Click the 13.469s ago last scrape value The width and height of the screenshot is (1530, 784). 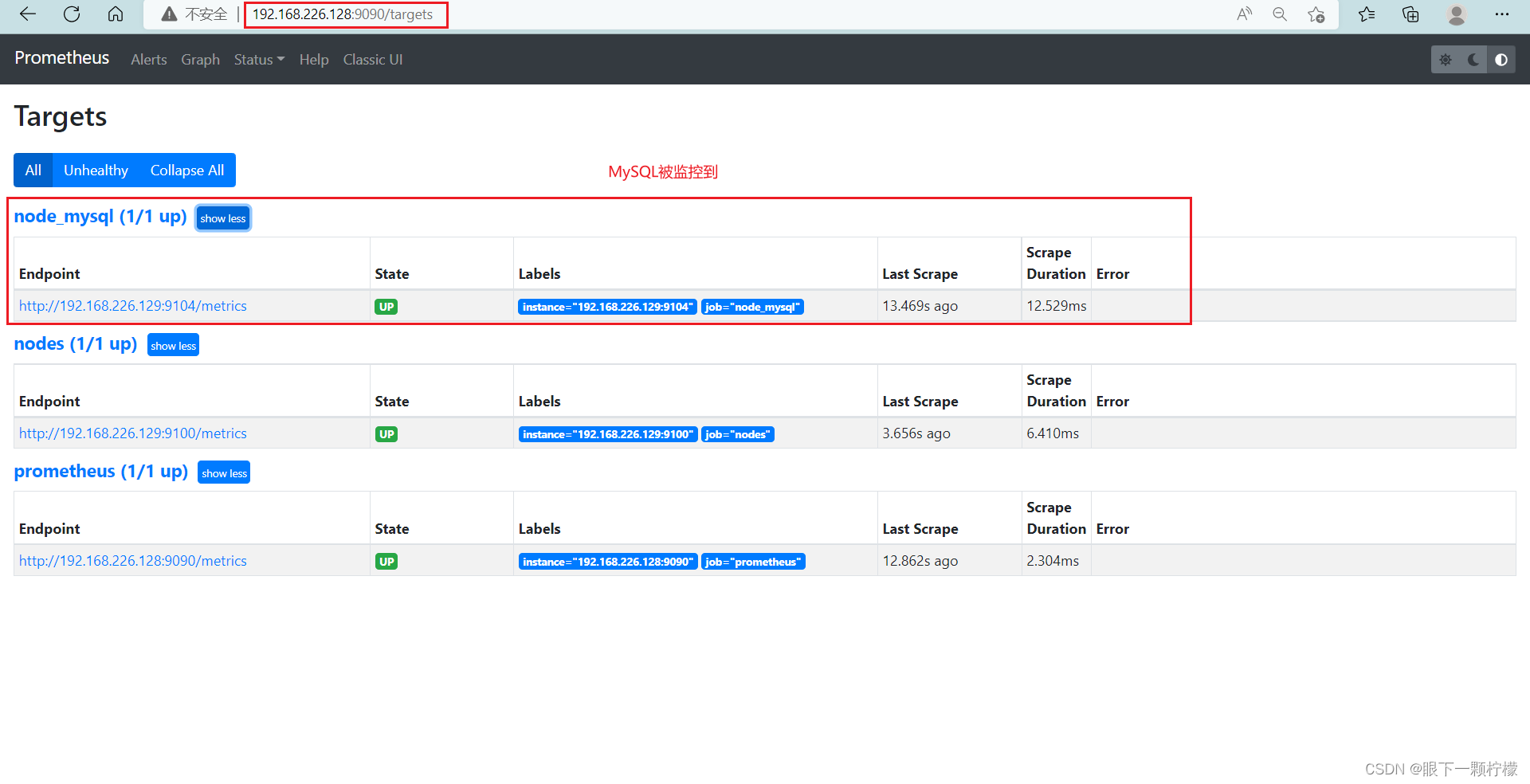(x=920, y=306)
